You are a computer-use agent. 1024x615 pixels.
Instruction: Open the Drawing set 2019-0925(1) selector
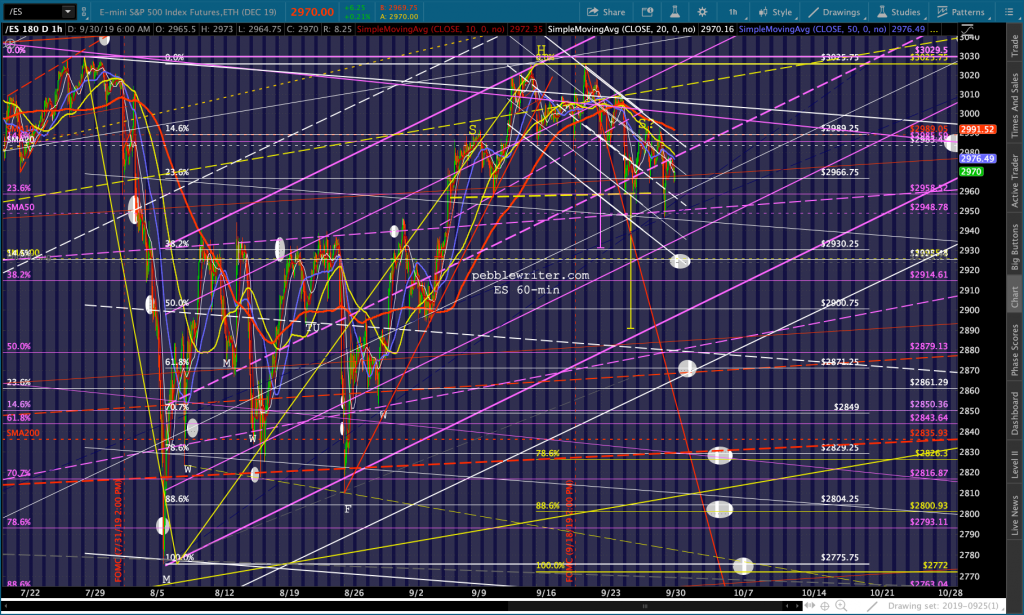point(943,606)
